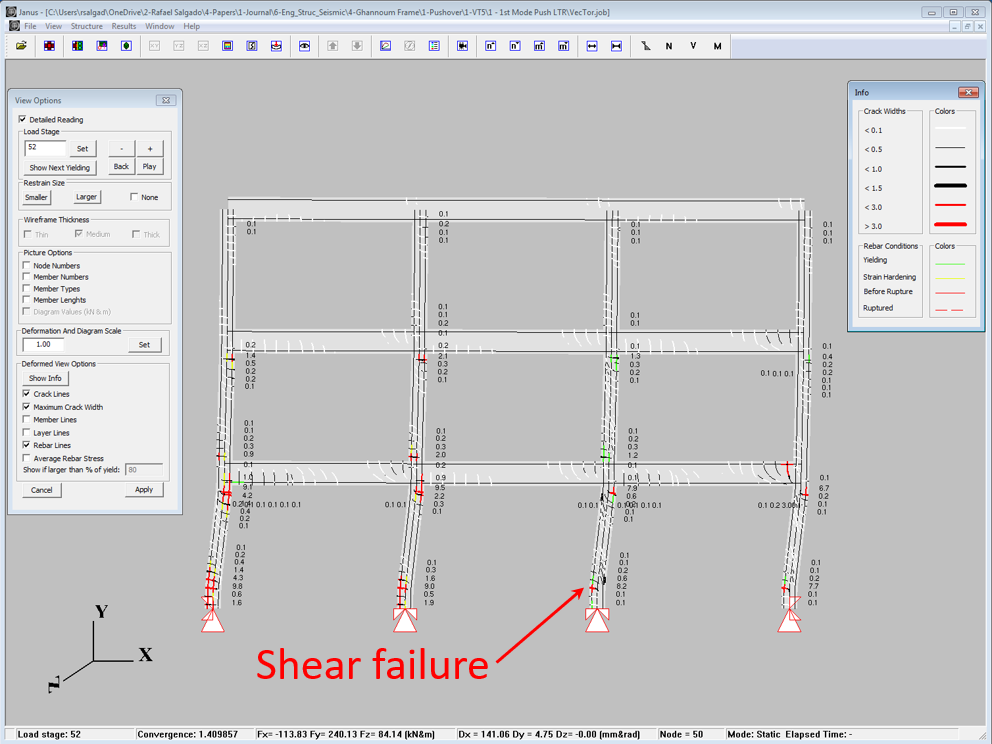Click the greyed-out up arrow toolbar icon
992x744 pixels.
tap(333, 46)
